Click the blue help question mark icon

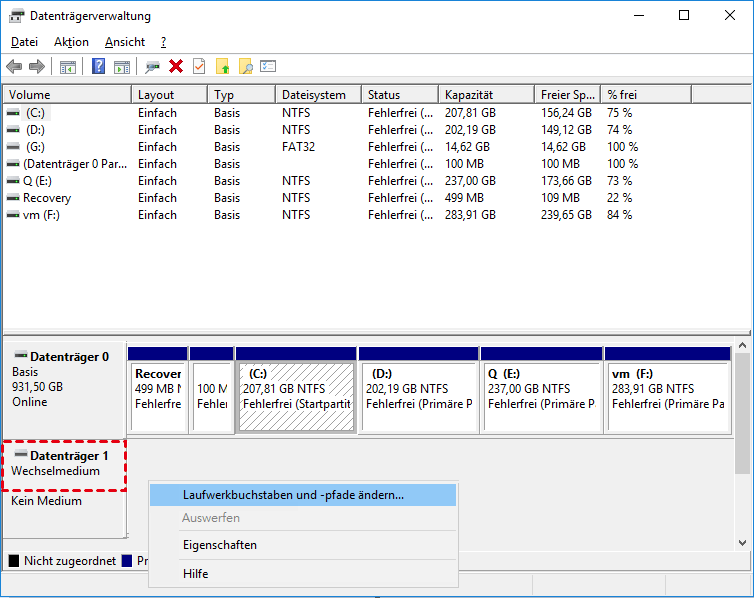[99, 66]
